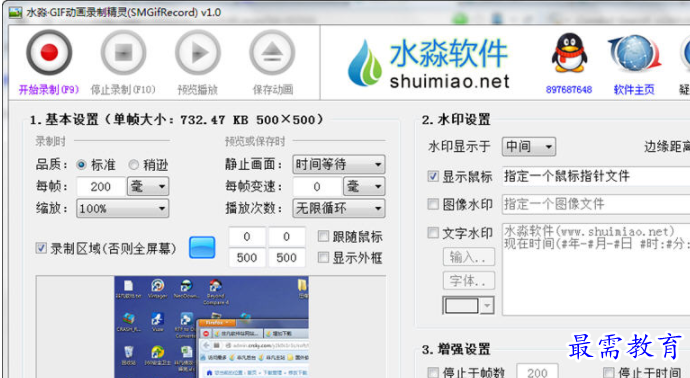The width and height of the screenshot is (690, 378).
Task: Click the save animation eject-style button
Action: pos(272,52)
